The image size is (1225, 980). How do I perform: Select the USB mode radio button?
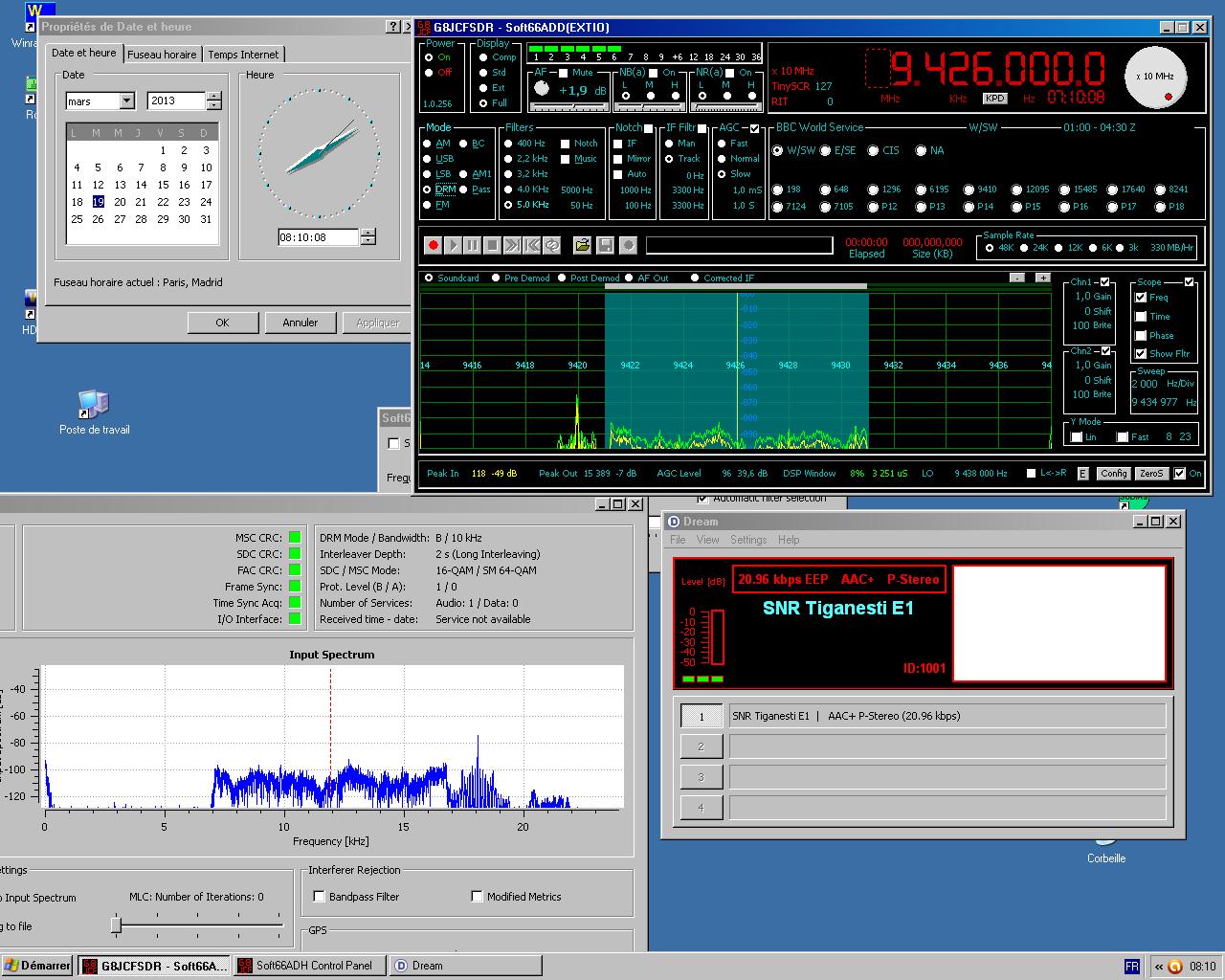tap(428, 159)
